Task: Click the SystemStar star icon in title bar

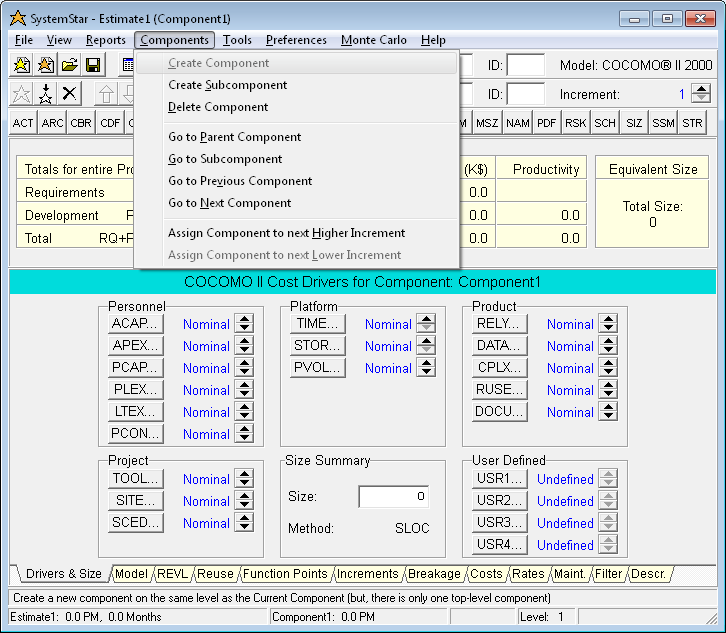Action: coord(18,19)
